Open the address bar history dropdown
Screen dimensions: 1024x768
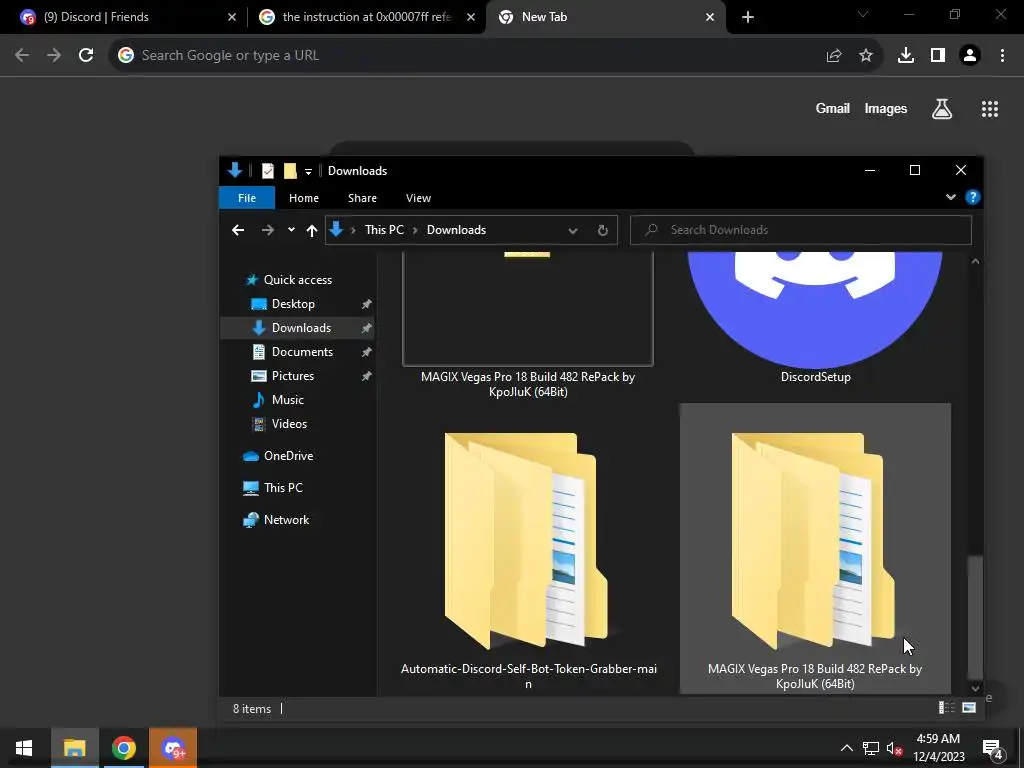(x=573, y=231)
